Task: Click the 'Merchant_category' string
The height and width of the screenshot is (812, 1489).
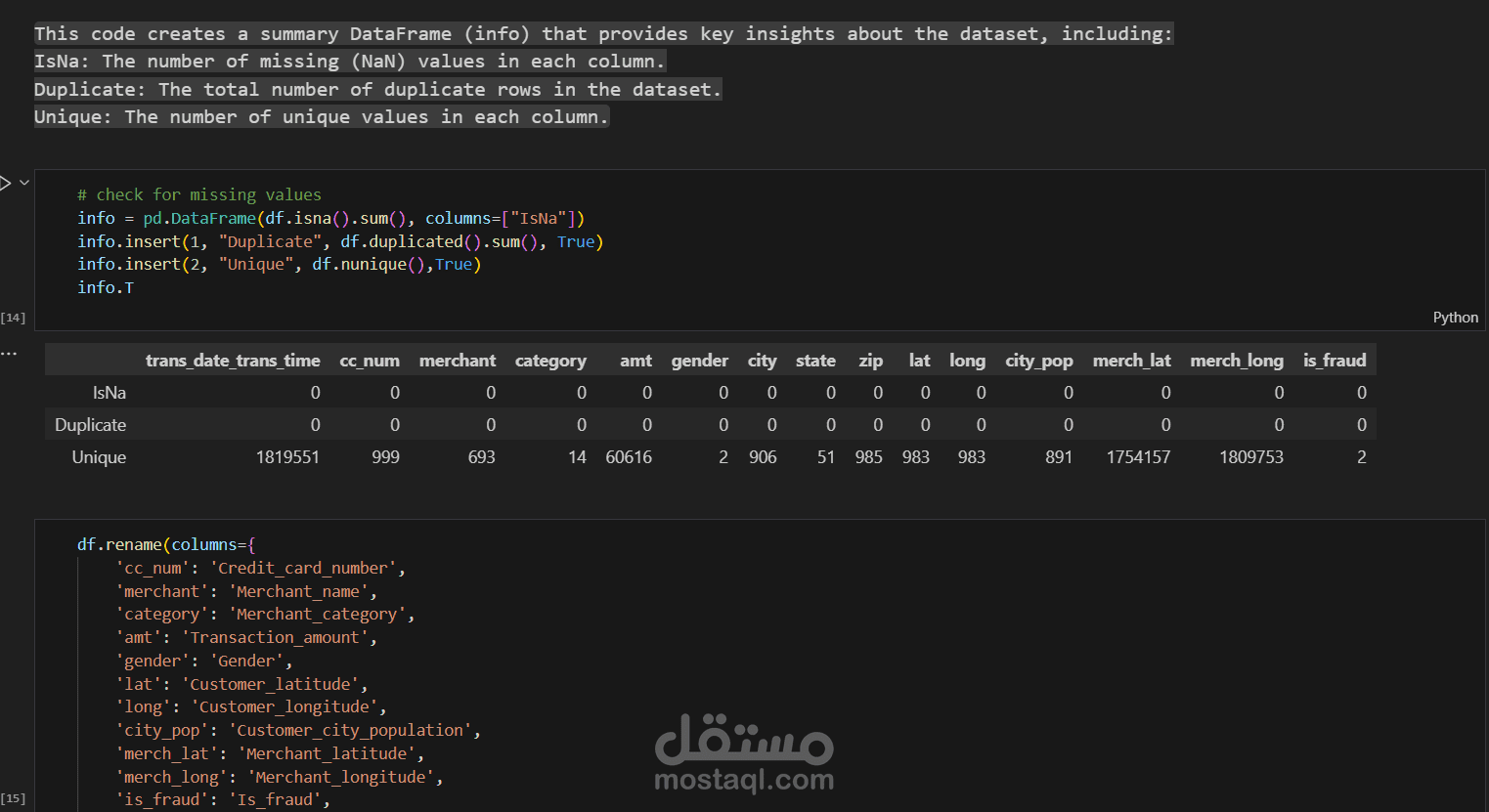Action: [x=318, y=615]
